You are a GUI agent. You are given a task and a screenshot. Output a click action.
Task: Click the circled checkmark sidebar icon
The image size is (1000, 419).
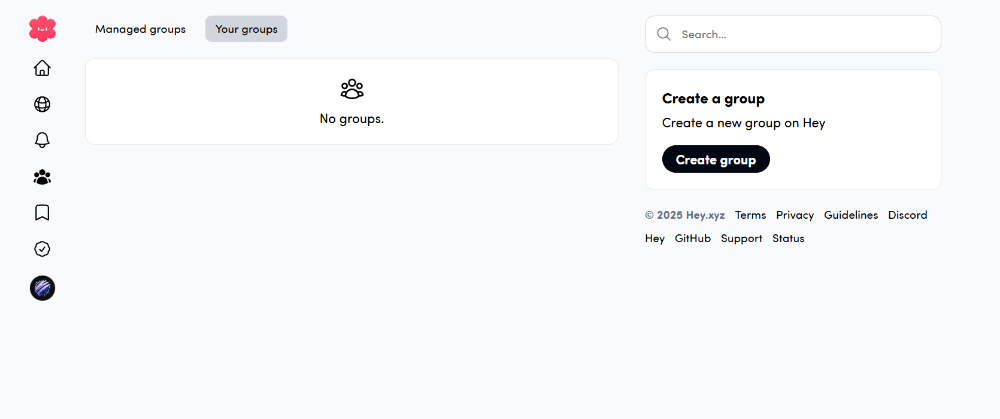pos(42,249)
